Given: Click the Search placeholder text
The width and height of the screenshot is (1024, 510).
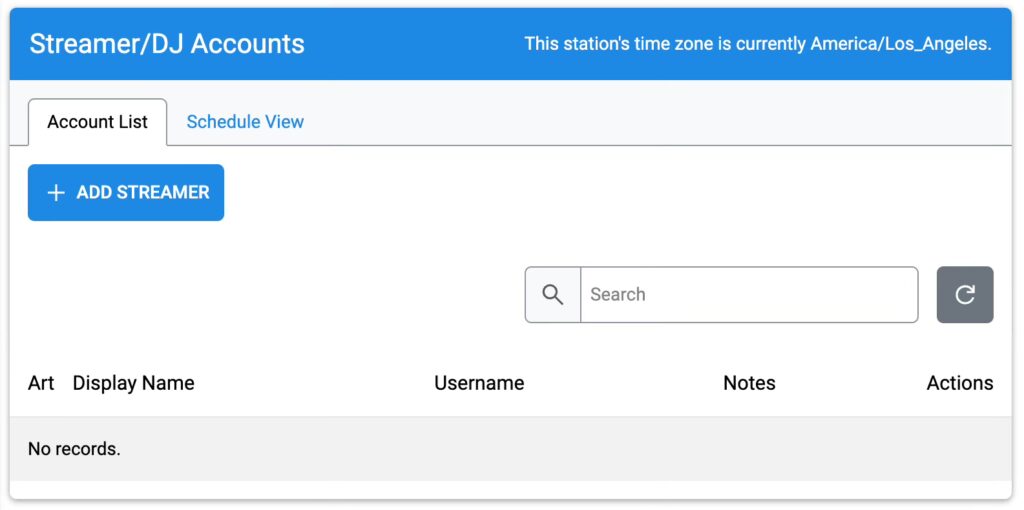Looking at the screenshot, I should [x=618, y=295].
